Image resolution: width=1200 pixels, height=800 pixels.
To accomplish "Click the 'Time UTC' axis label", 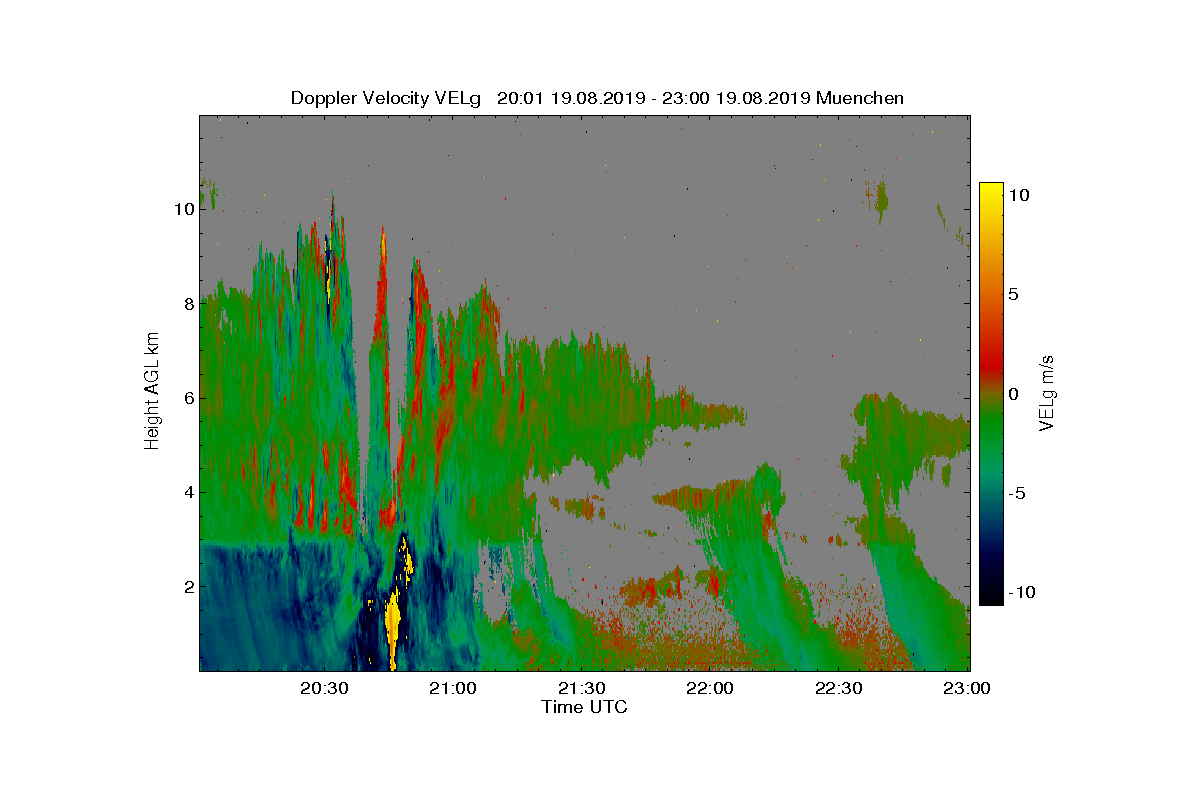I will click(585, 707).
